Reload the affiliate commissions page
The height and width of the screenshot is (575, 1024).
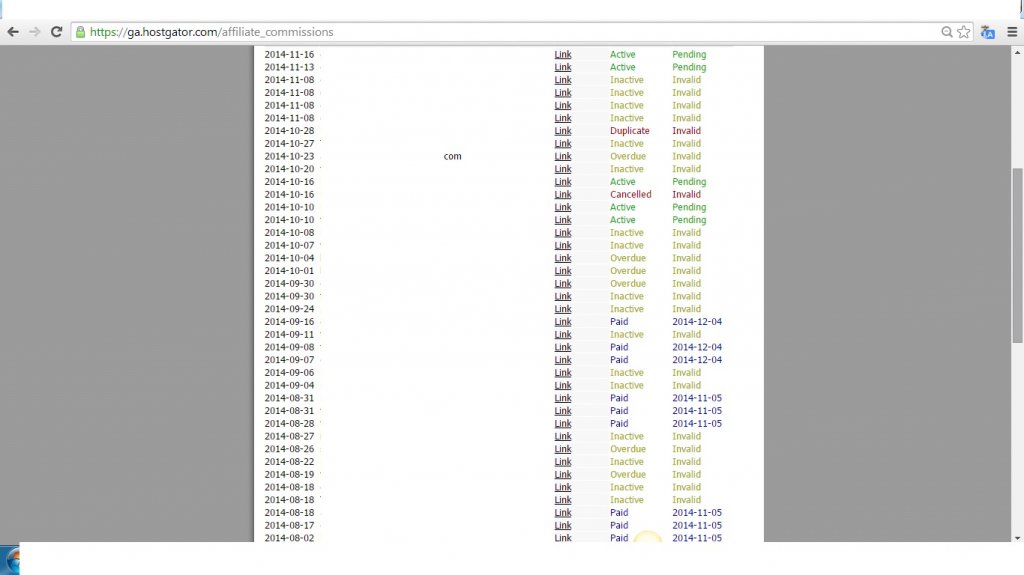[56, 31]
